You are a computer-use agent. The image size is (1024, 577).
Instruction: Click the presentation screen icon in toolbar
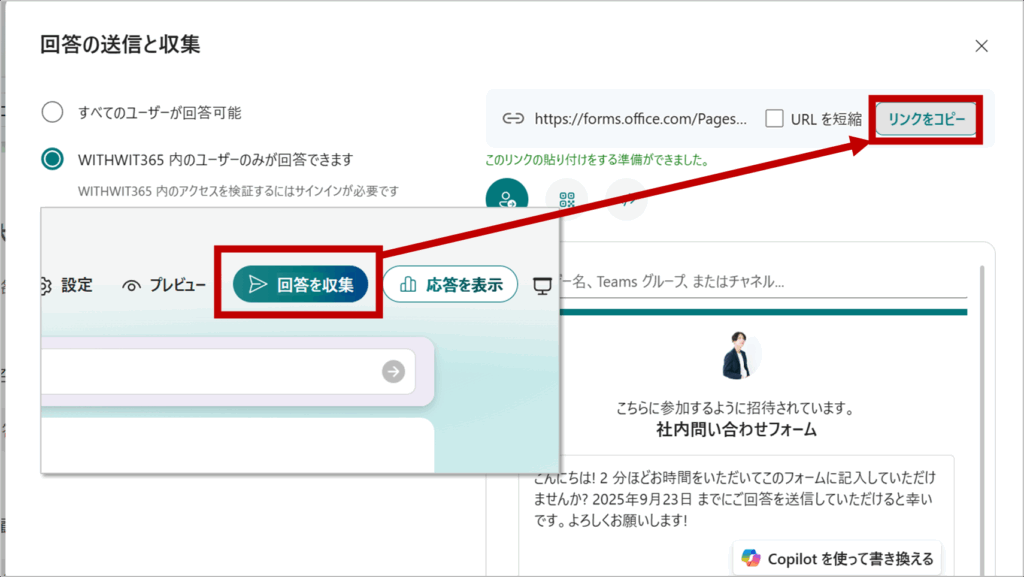[543, 286]
